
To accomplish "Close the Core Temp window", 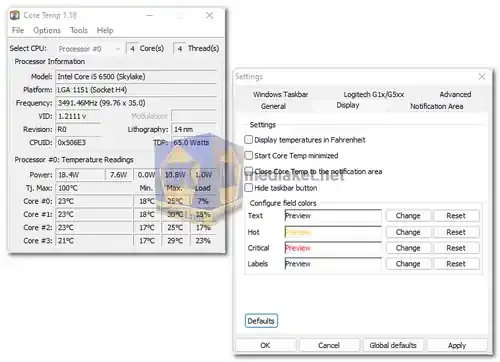I will 209,15.
